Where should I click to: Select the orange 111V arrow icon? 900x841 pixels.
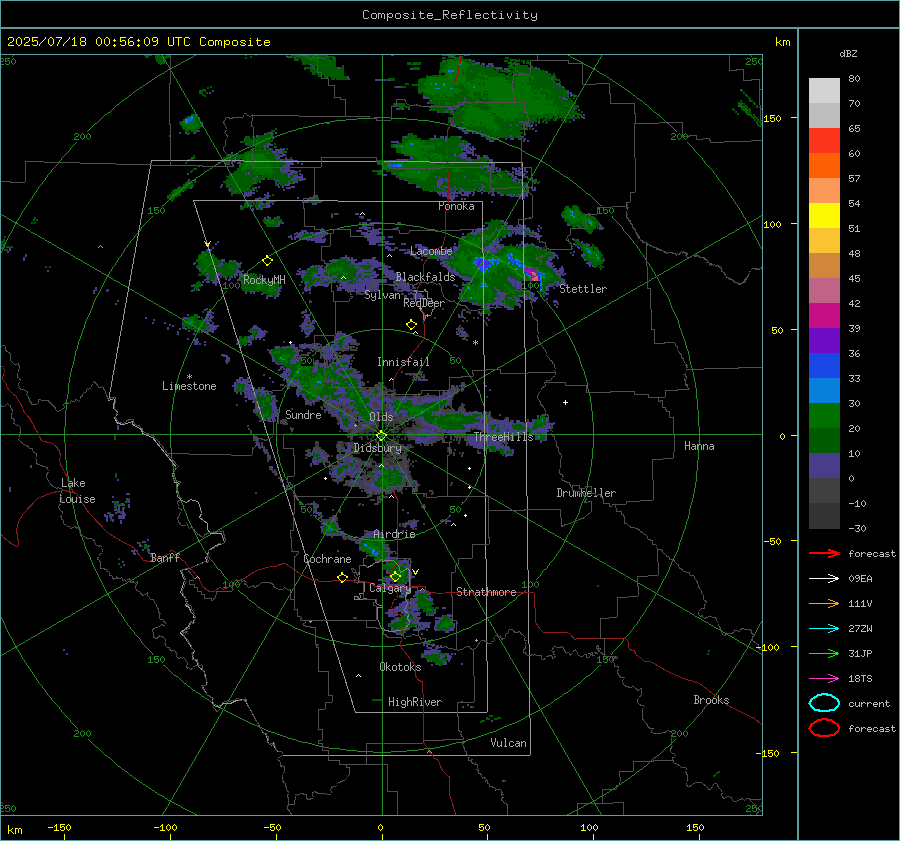click(824, 603)
